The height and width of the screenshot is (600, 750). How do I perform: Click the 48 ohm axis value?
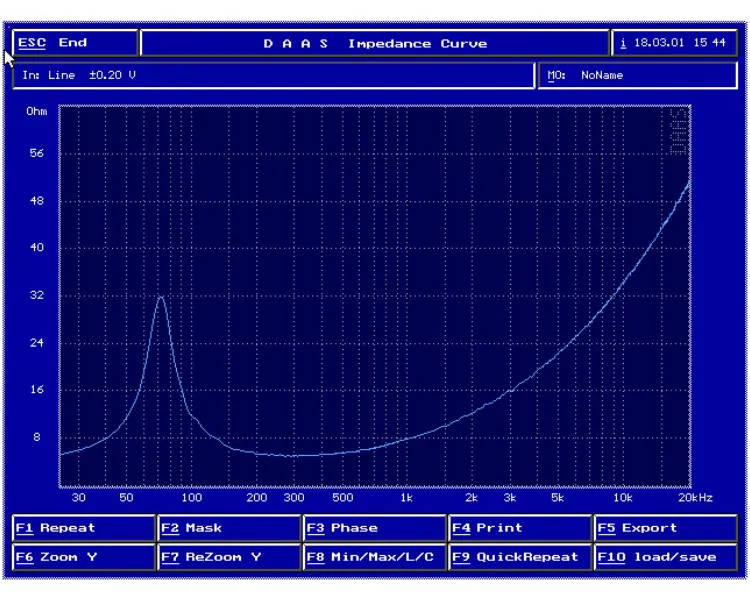click(37, 200)
